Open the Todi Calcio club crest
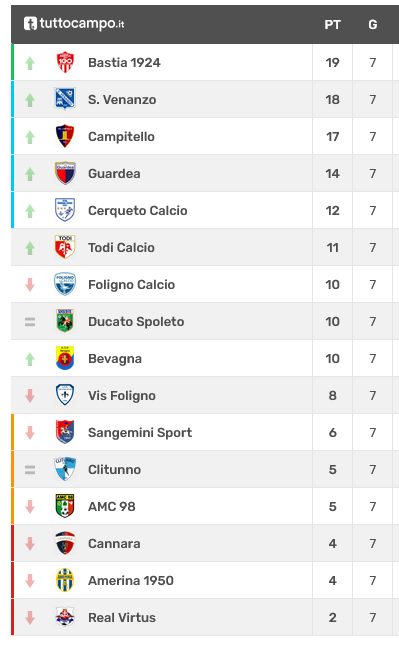This screenshot has height=645, width=399. click(65, 247)
